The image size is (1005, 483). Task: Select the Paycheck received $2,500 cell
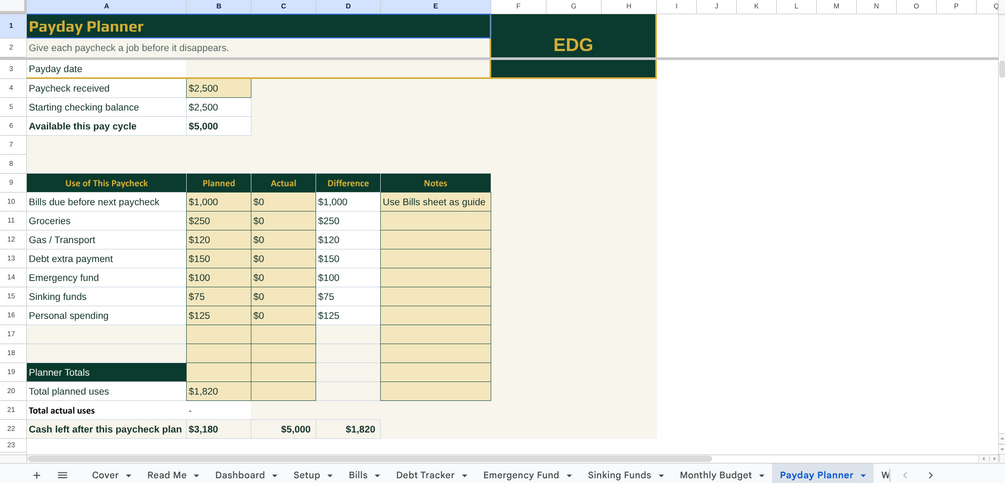coord(219,88)
